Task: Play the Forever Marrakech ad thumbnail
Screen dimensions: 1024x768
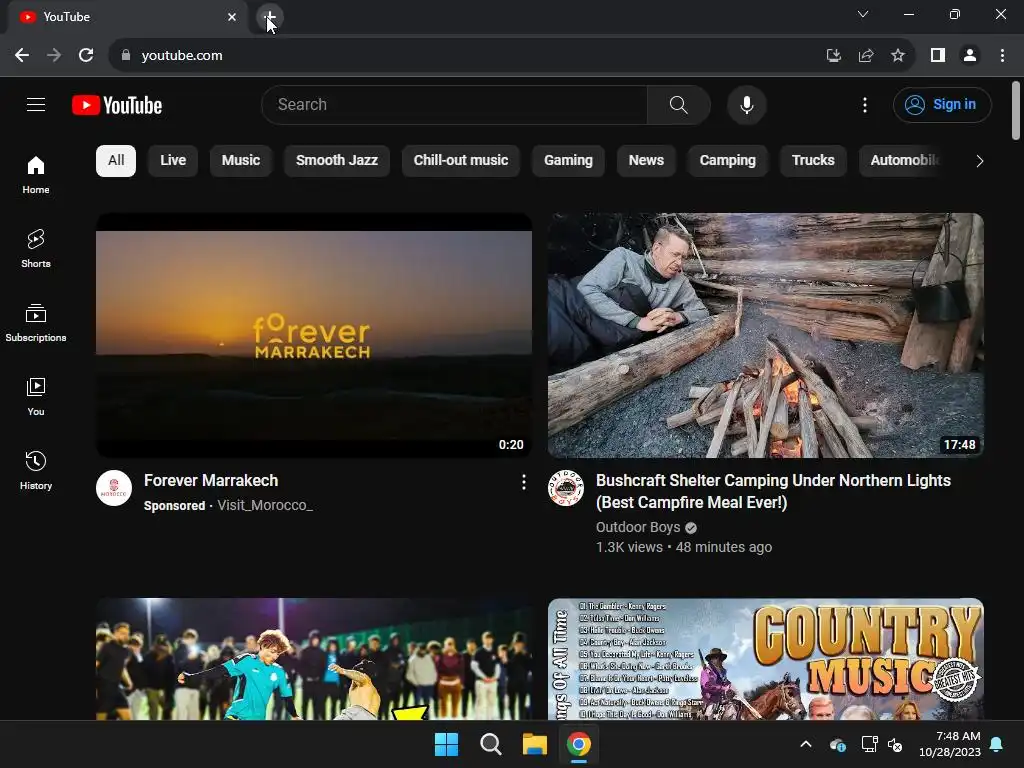Action: tap(314, 335)
